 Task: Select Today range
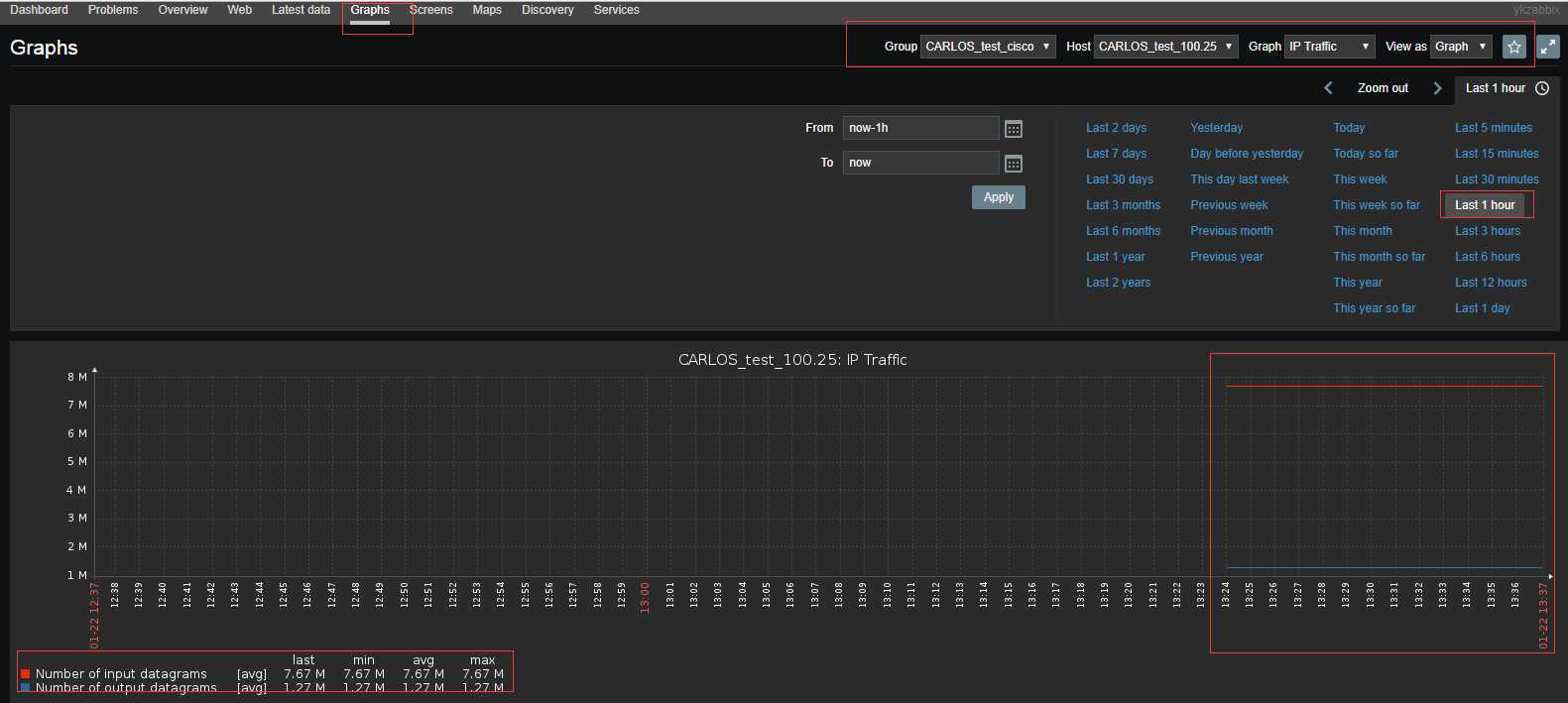1349,128
